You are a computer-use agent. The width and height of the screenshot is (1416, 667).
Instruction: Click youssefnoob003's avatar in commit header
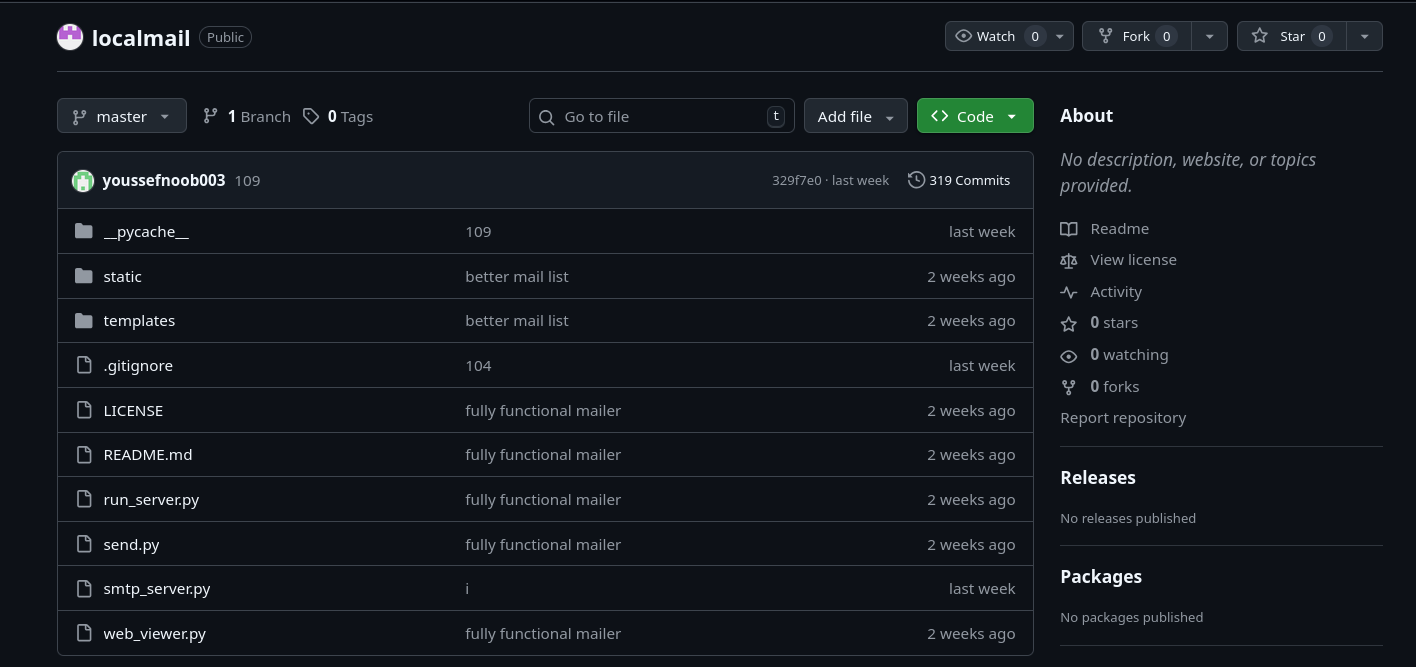83,181
